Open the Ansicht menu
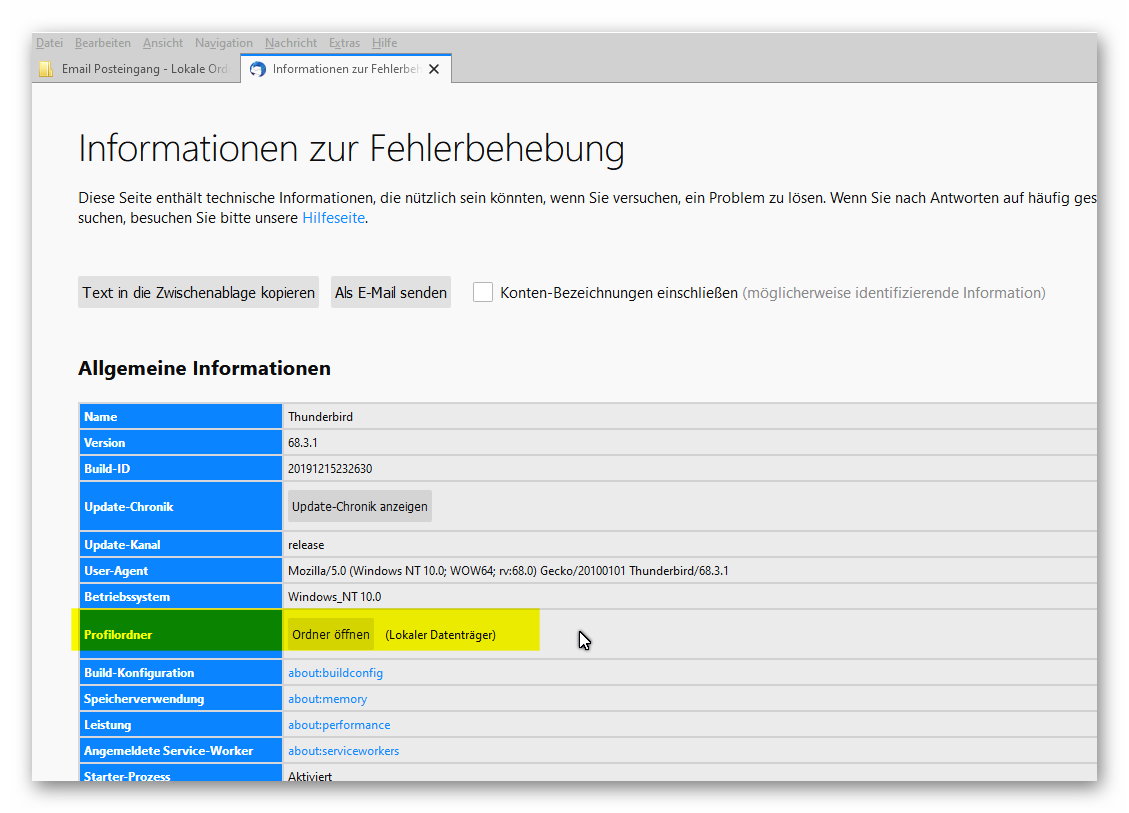Viewport: 1129px width, 813px height. point(163,43)
